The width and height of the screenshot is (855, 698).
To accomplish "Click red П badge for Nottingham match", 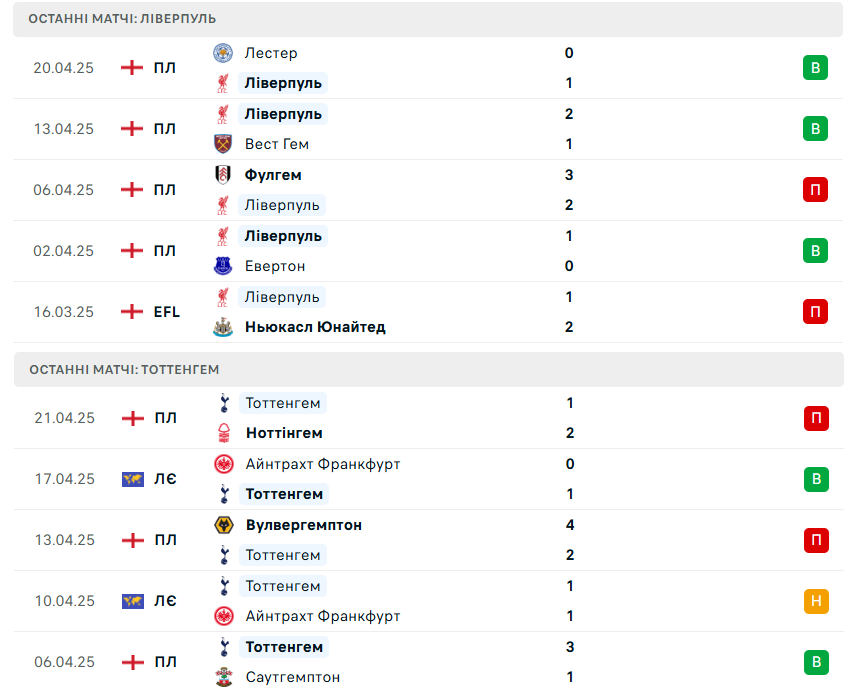I will coord(816,418).
